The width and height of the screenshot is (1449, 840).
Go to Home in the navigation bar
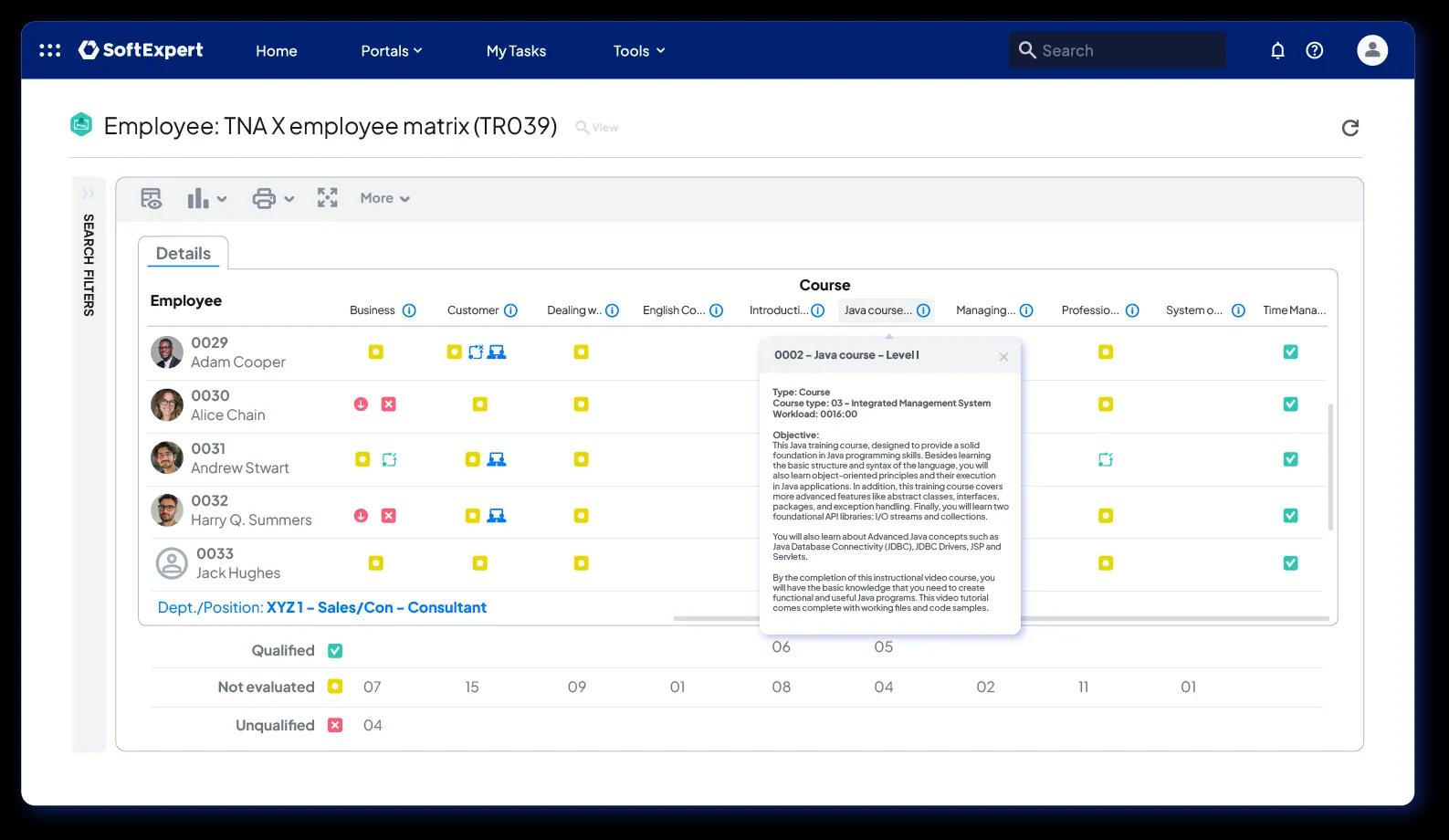coord(276,51)
